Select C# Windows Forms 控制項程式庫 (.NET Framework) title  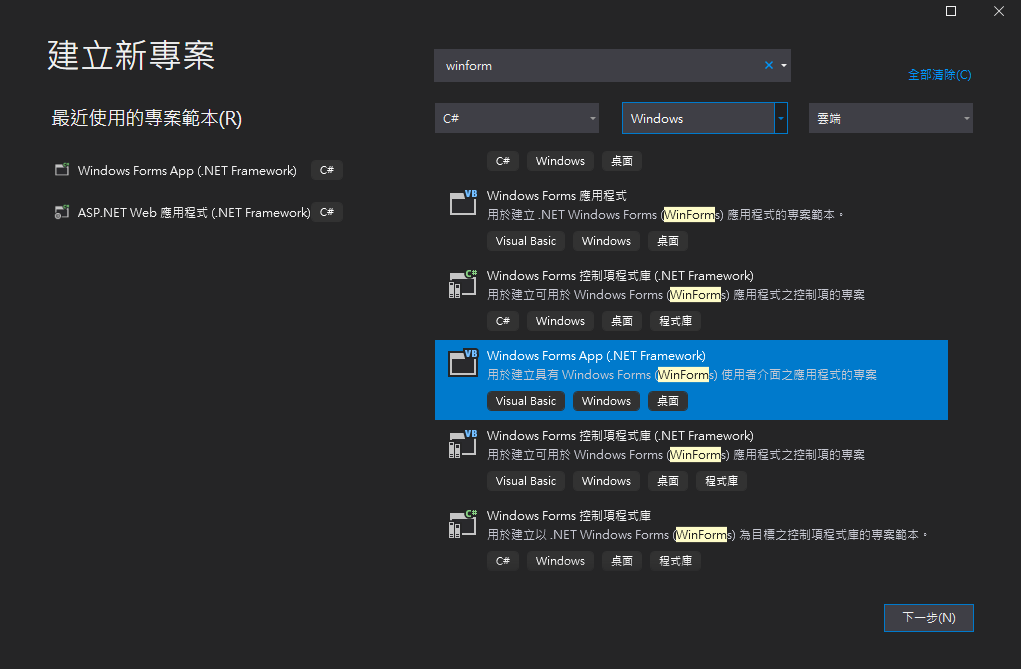620,276
